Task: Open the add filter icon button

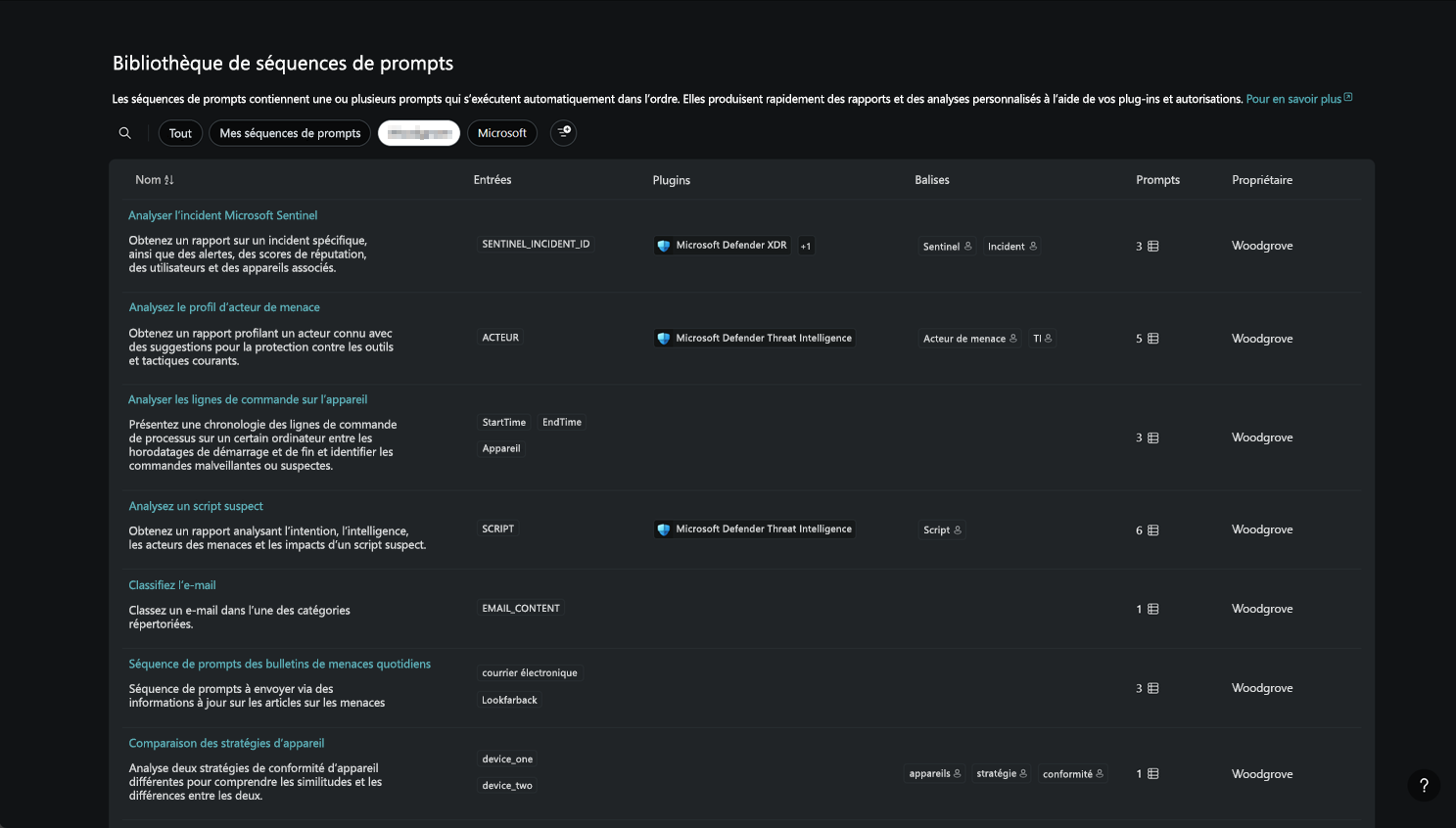Action: (563, 132)
